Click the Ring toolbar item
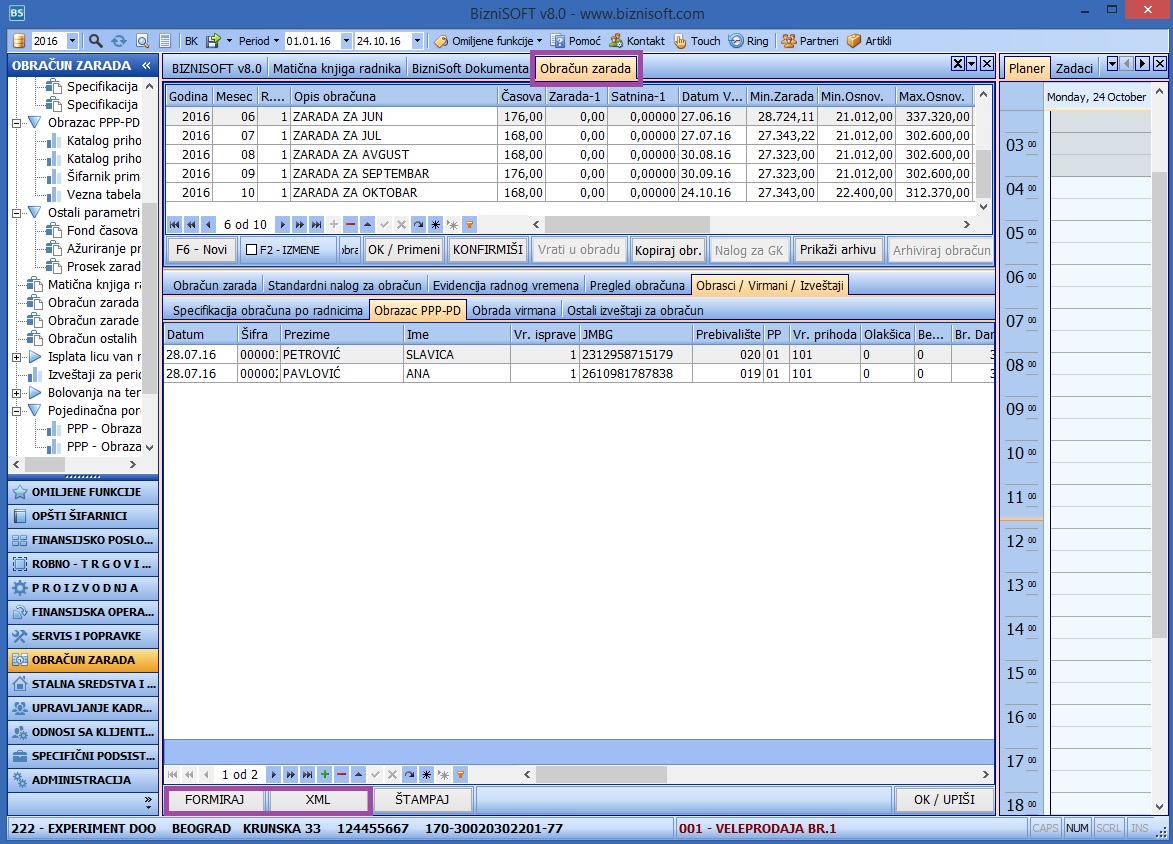The image size is (1173, 844). (x=749, y=40)
